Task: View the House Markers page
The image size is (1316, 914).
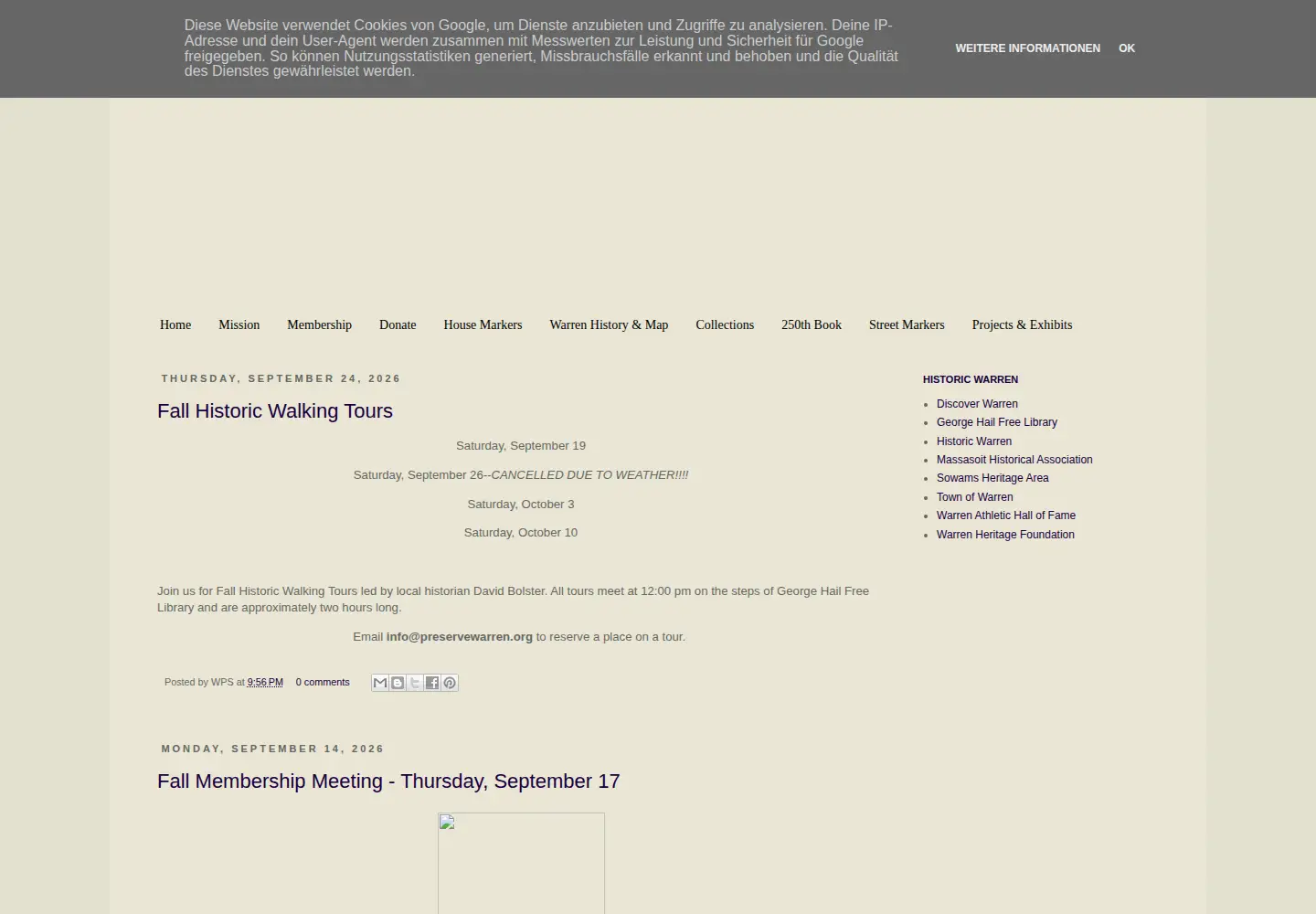Action: pos(483,324)
